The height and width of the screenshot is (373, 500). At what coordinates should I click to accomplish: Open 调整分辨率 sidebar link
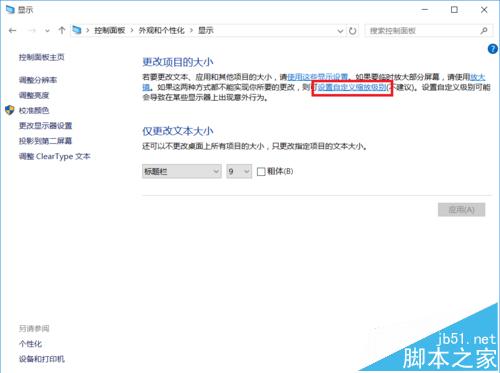38,80
